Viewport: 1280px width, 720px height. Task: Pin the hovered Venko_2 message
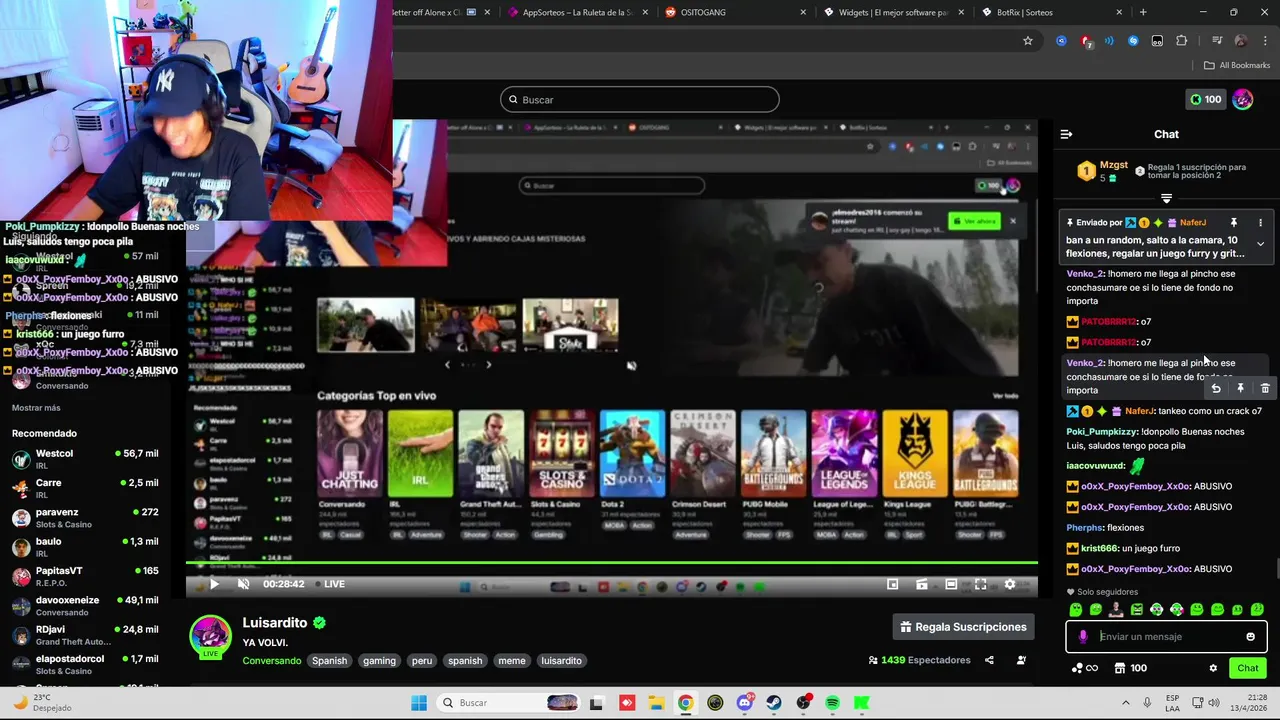[x=1240, y=388]
